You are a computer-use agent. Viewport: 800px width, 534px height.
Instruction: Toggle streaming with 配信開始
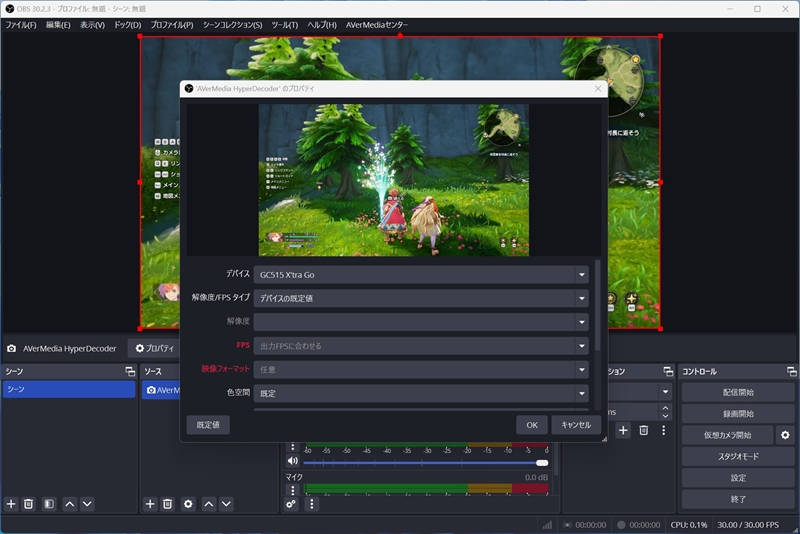click(x=738, y=392)
